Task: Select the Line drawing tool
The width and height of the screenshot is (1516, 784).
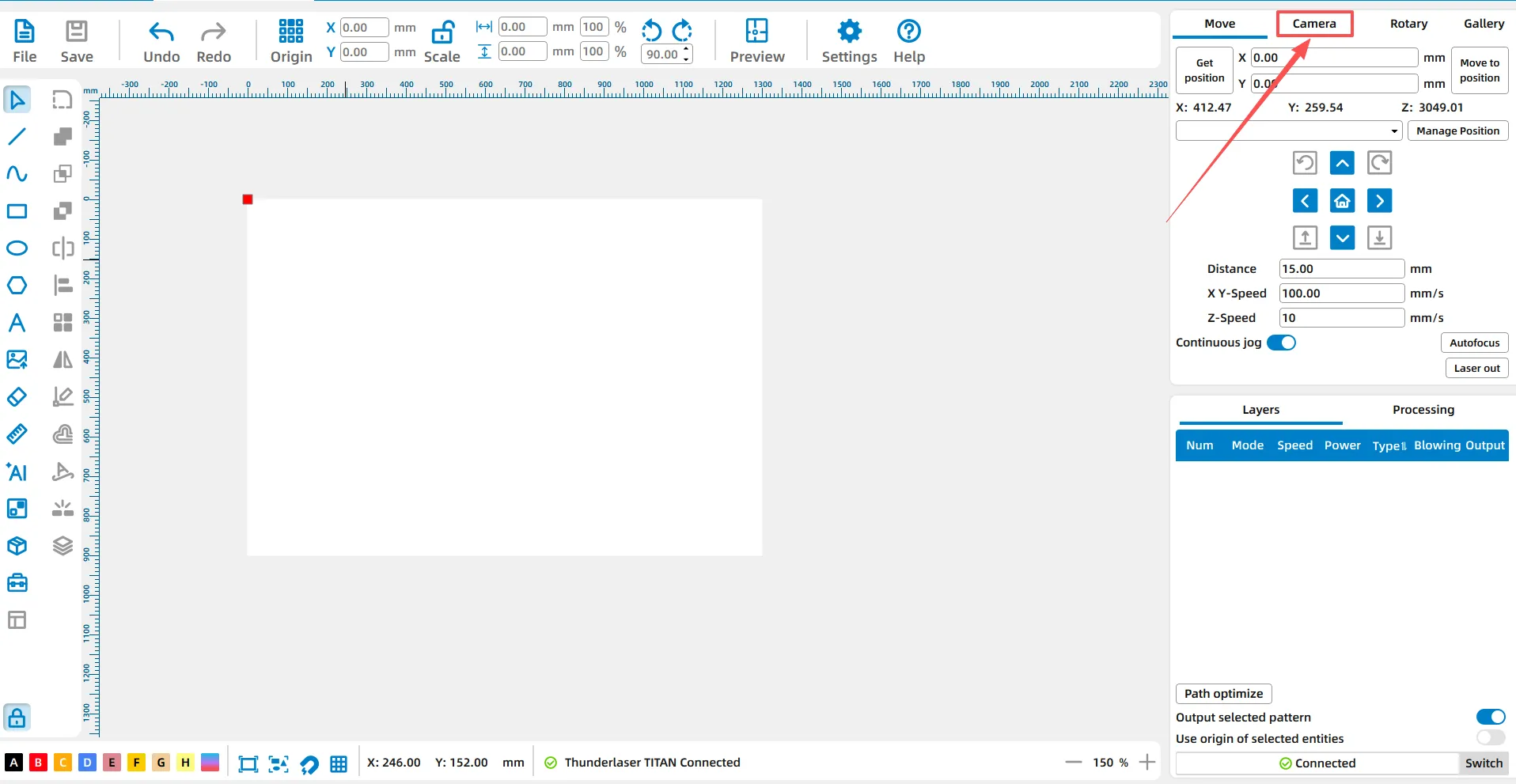Action: (x=17, y=137)
